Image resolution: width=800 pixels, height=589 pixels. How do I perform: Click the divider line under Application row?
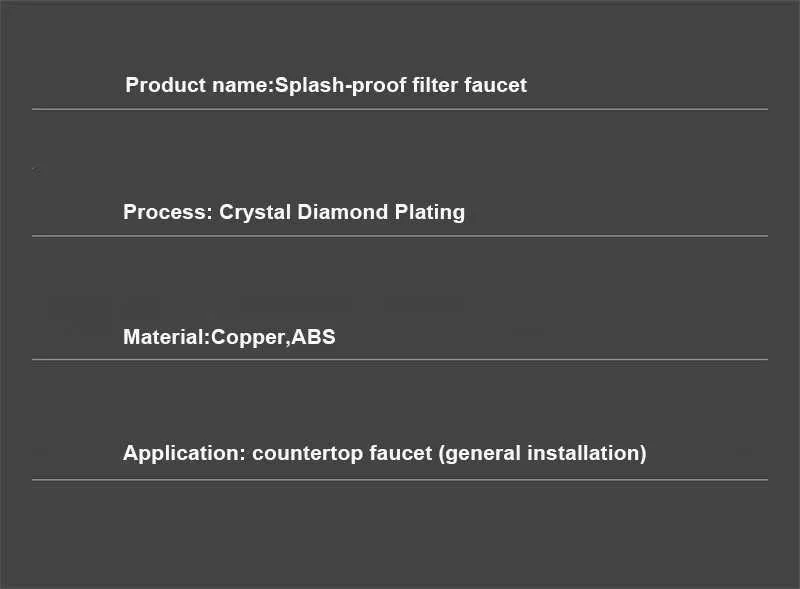[x=400, y=480]
